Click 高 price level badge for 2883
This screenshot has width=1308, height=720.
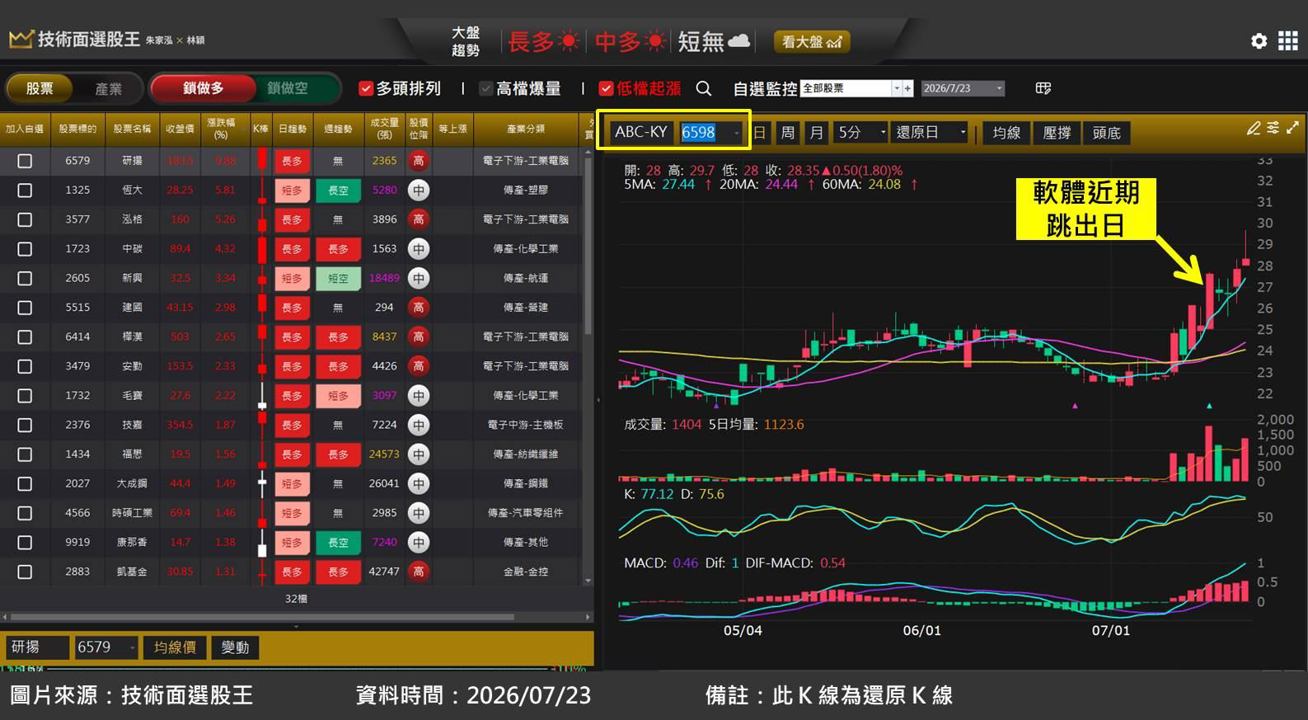pos(418,572)
